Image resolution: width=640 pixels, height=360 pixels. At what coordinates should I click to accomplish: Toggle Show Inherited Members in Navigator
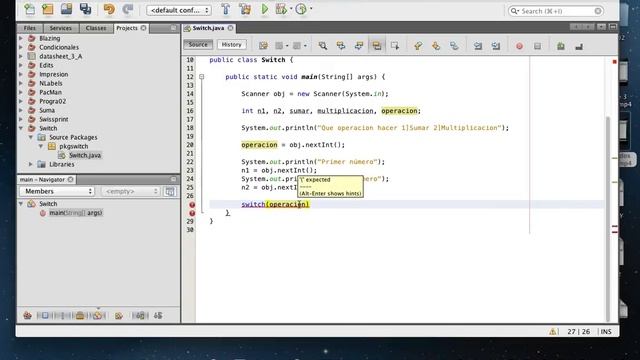pos(27,316)
